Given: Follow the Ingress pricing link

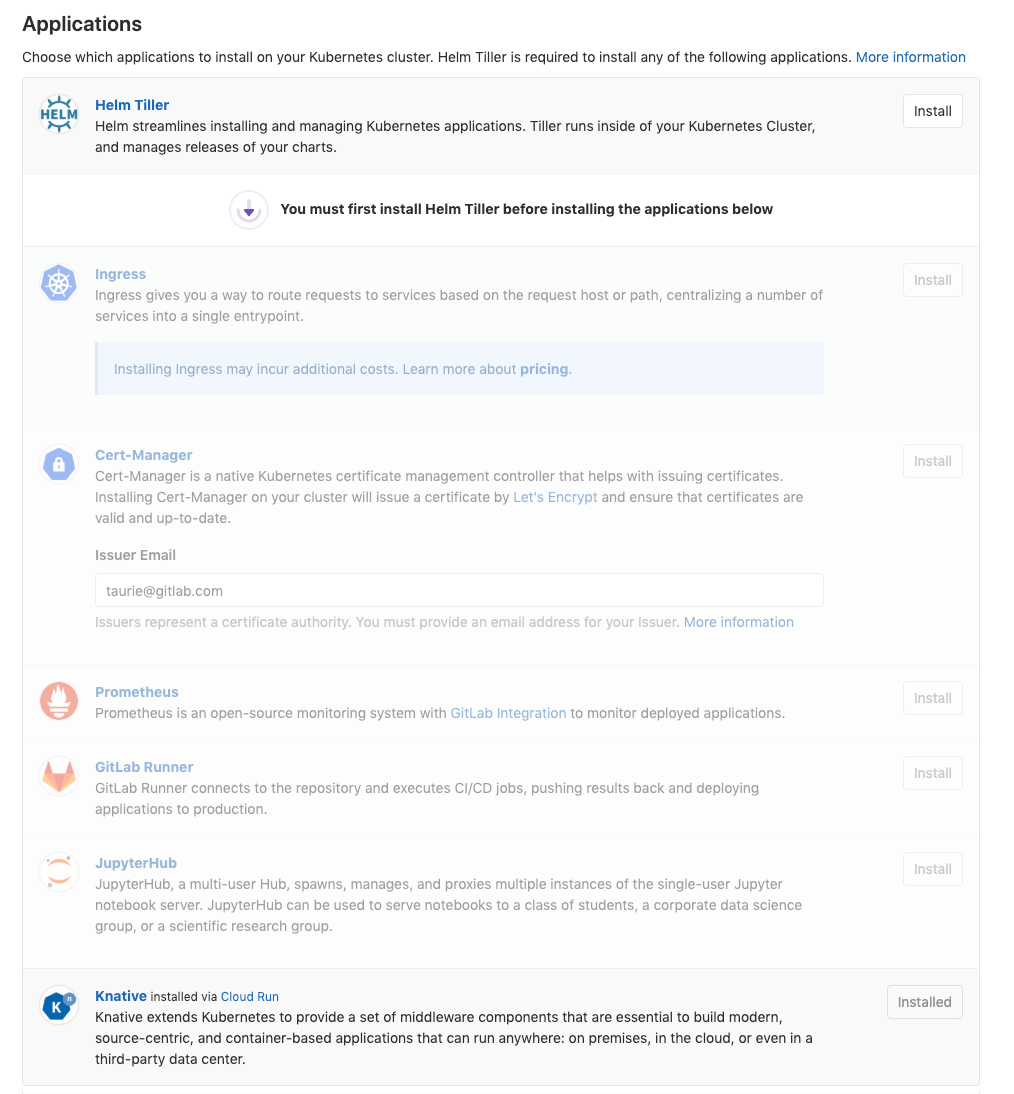Looking at the screenshot, I should tap(544, 369).
